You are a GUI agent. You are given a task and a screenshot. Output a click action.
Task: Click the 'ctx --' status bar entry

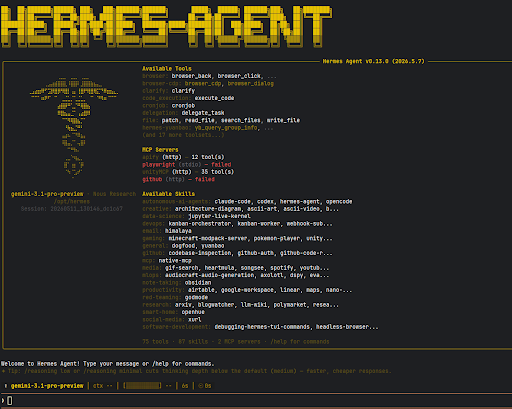[x=103, y=386]
